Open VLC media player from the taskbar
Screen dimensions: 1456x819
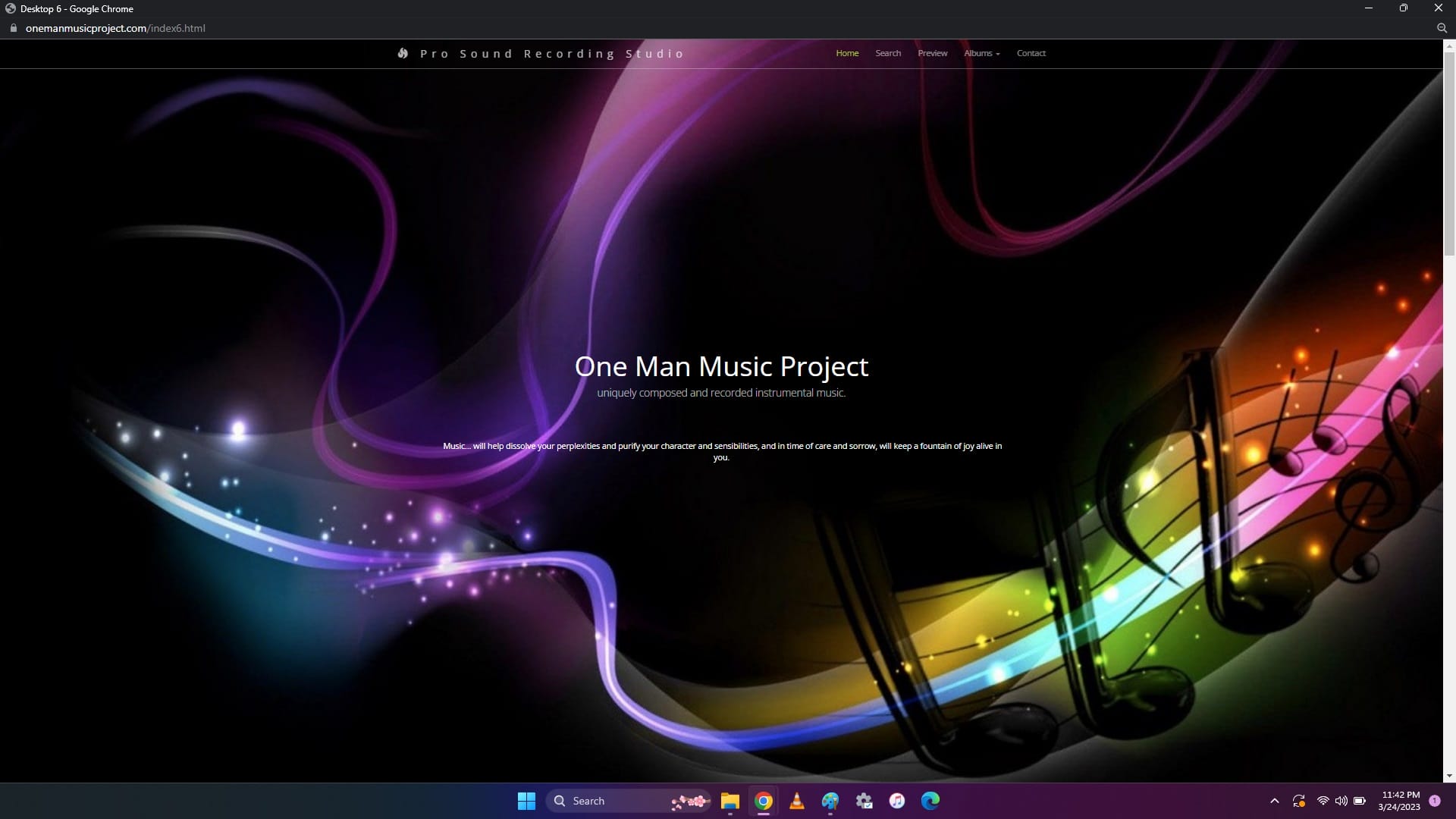click(796, 801)
